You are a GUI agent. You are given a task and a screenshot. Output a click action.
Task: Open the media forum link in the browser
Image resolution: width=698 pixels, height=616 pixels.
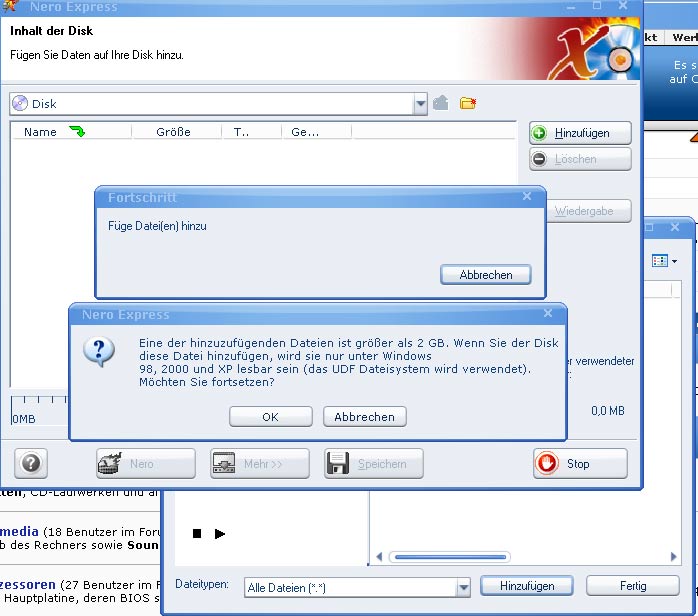[x=19, y=531]
